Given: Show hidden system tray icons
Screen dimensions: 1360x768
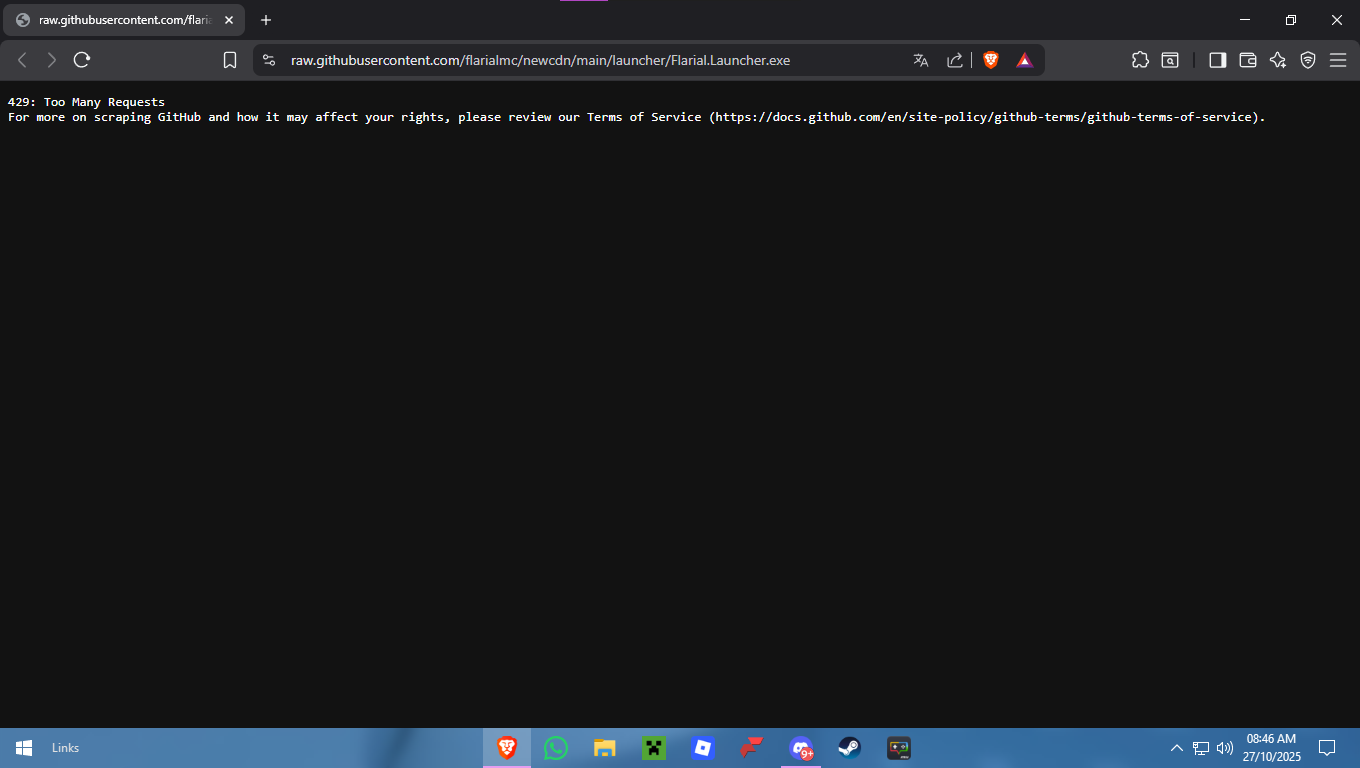Looking at the screenshot, I should pos(1177,748).
